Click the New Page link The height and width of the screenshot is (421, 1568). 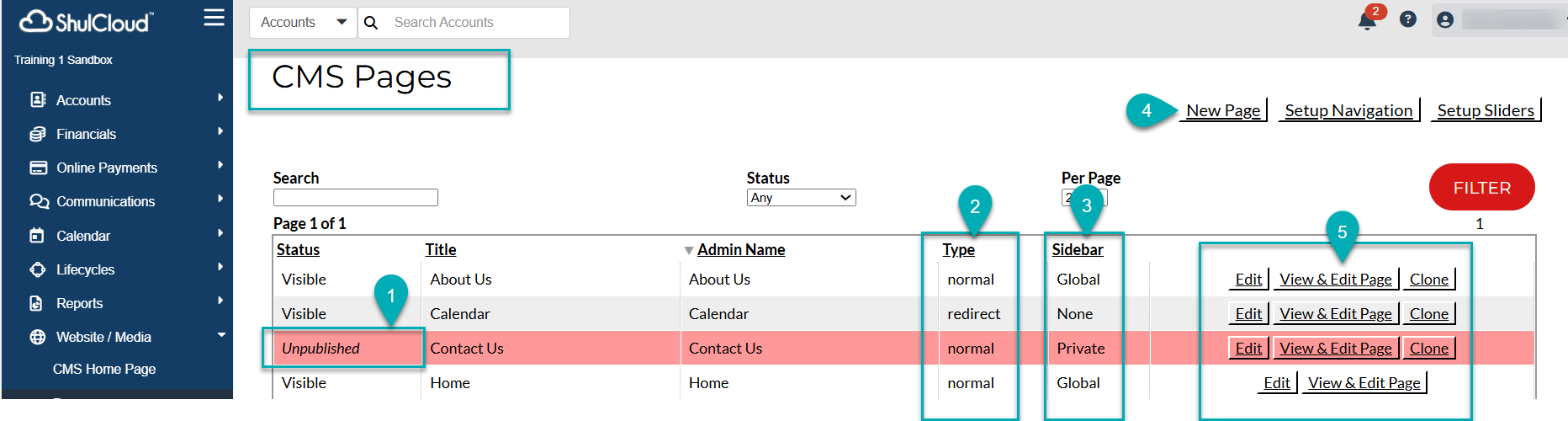pyautogui.click(x=1223, y=110)
